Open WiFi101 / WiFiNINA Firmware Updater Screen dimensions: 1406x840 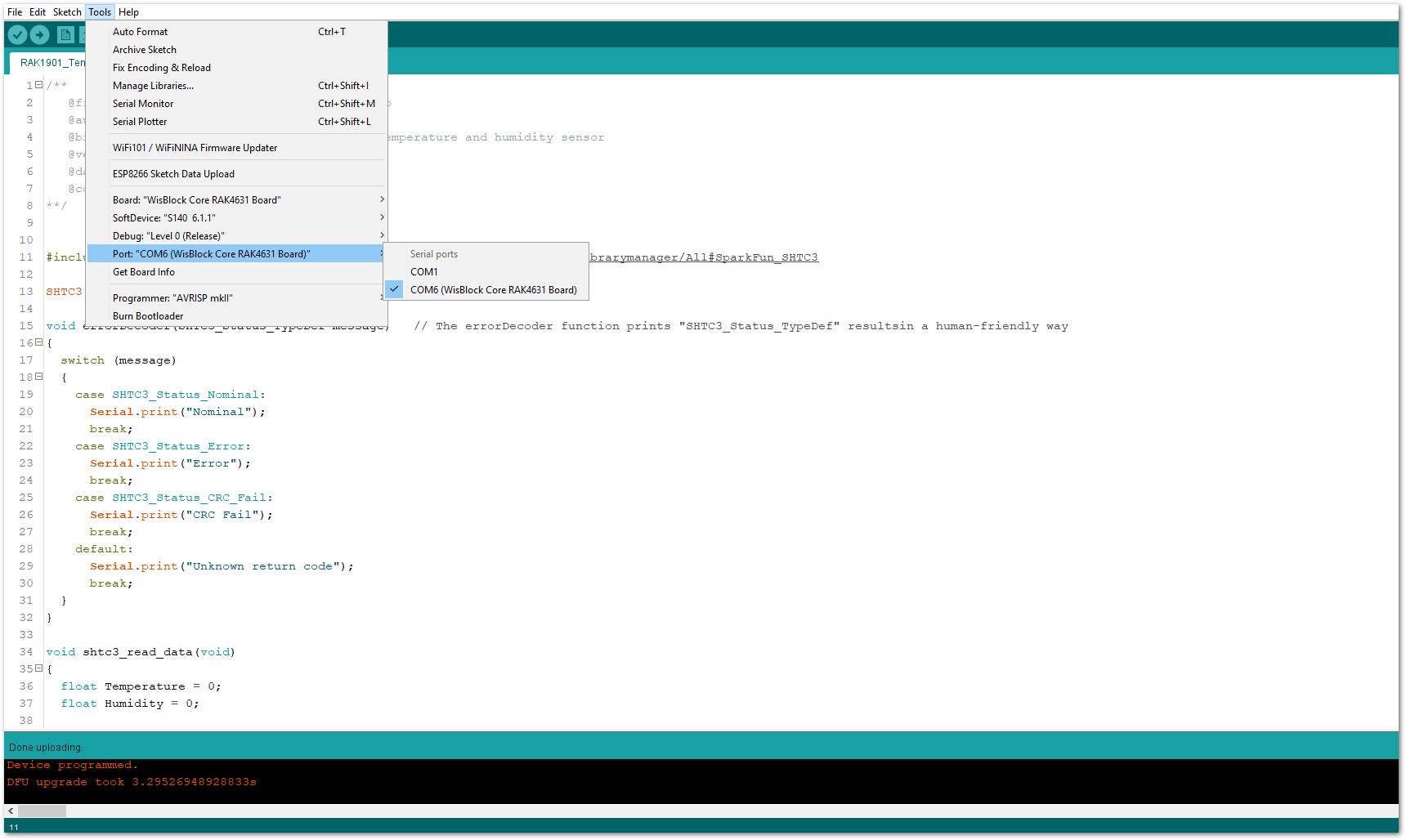236,148
